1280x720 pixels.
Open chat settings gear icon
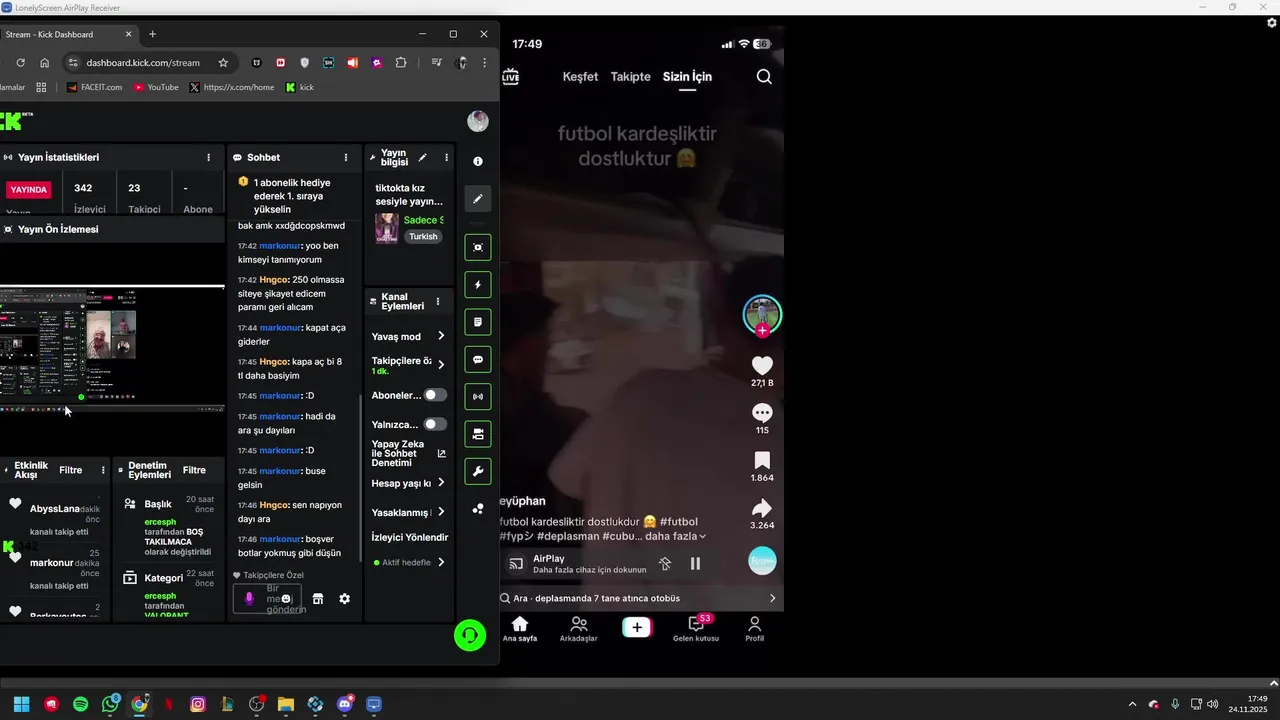[345, 599]
